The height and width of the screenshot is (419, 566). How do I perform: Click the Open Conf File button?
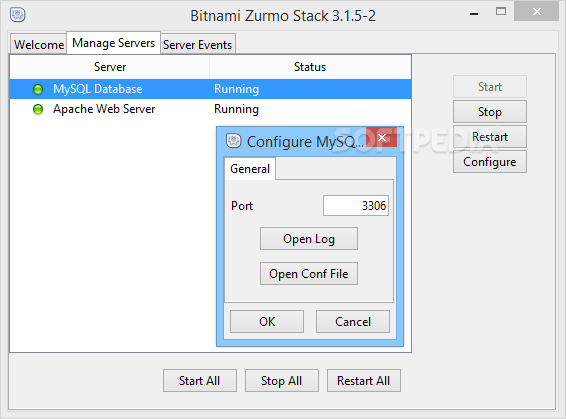tap(309, 274)
